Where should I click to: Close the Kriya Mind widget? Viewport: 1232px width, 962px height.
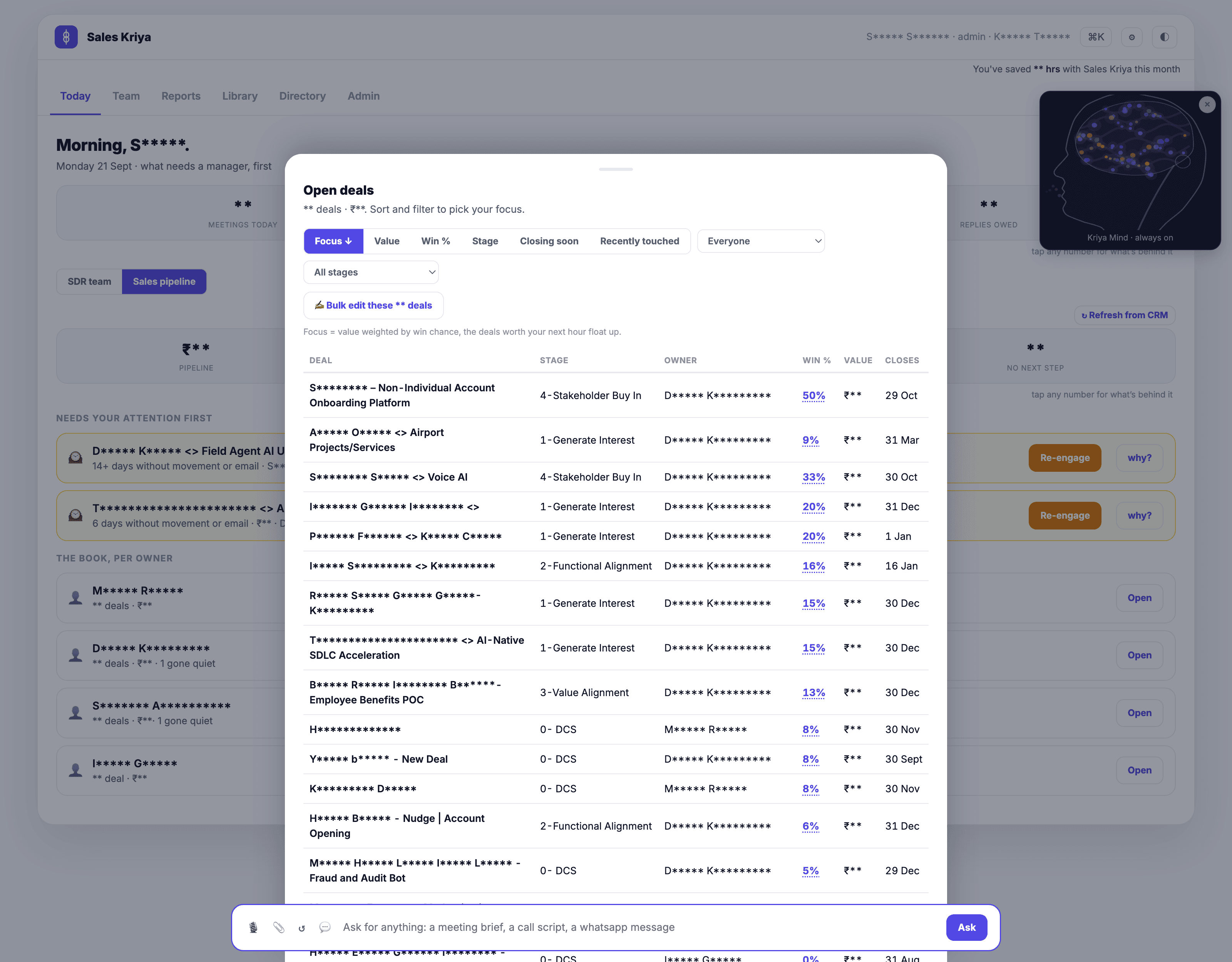(1207, 104)
